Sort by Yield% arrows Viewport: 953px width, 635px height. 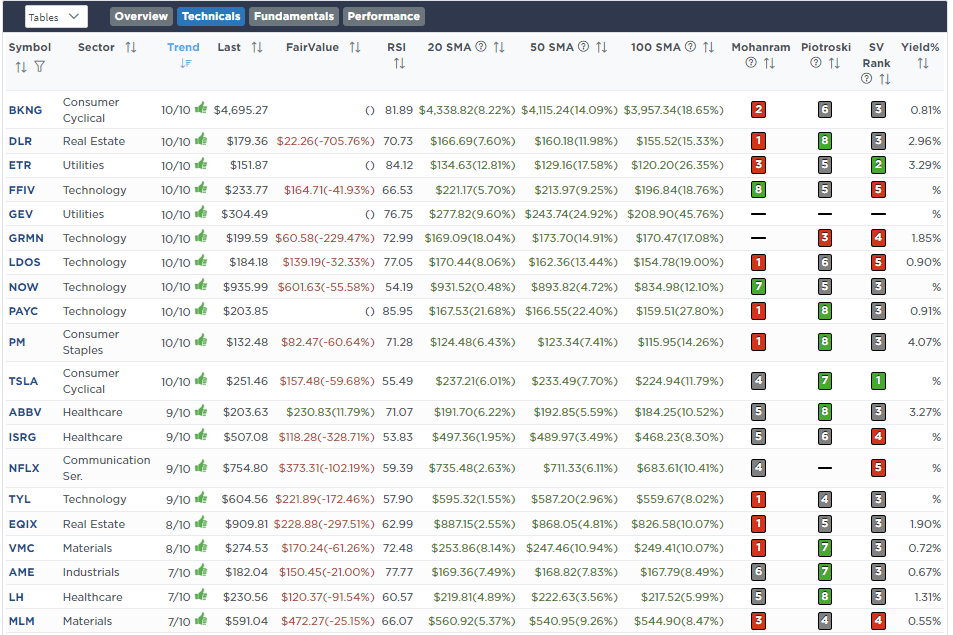click(923, 63)
